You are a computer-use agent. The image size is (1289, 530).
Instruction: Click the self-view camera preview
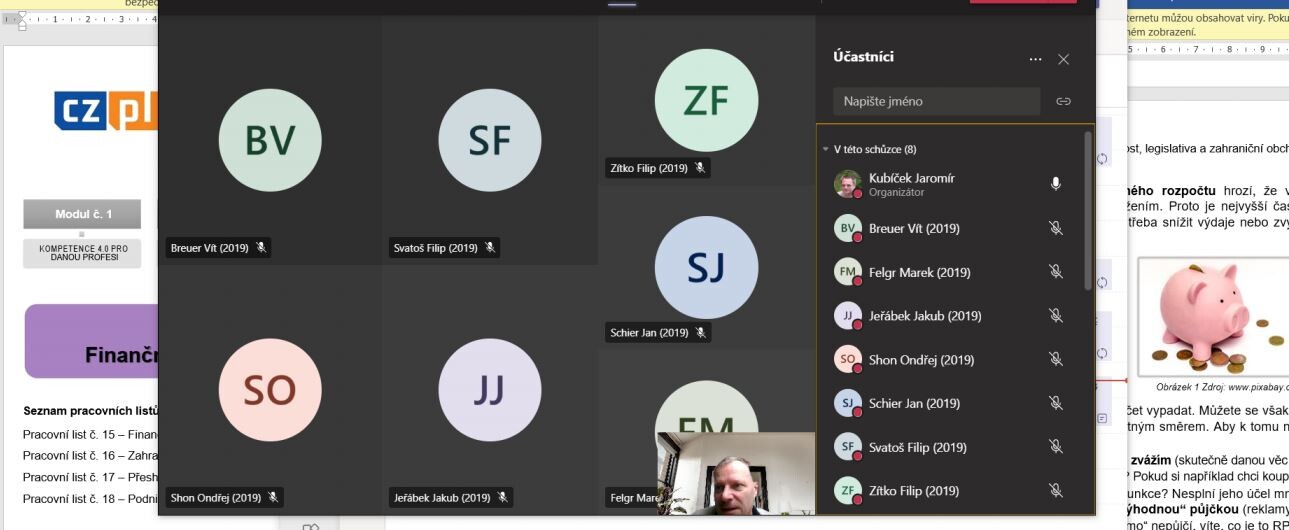click(x=736, y=473)
